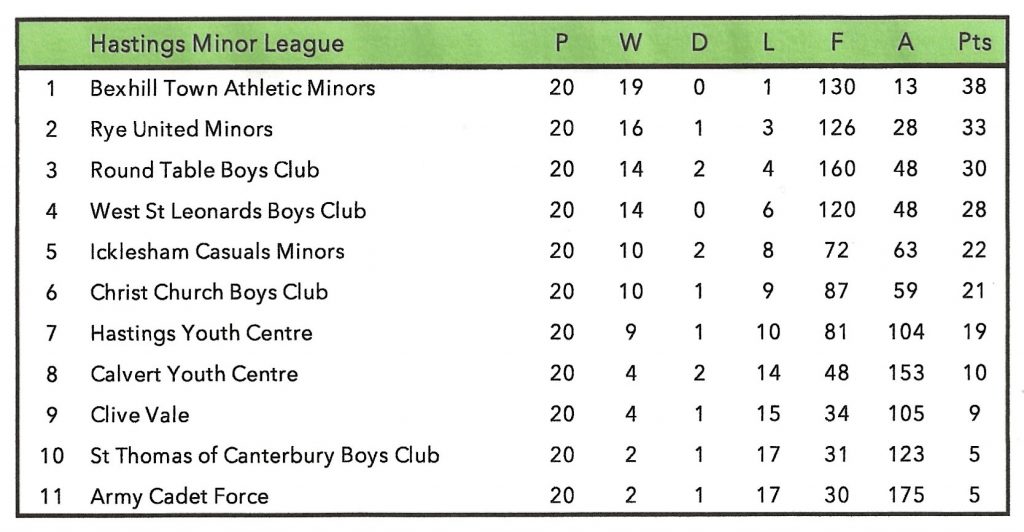Select West St Leonards Boys Club
This screenshot has height=532, width=1024.
coord(228,211)
